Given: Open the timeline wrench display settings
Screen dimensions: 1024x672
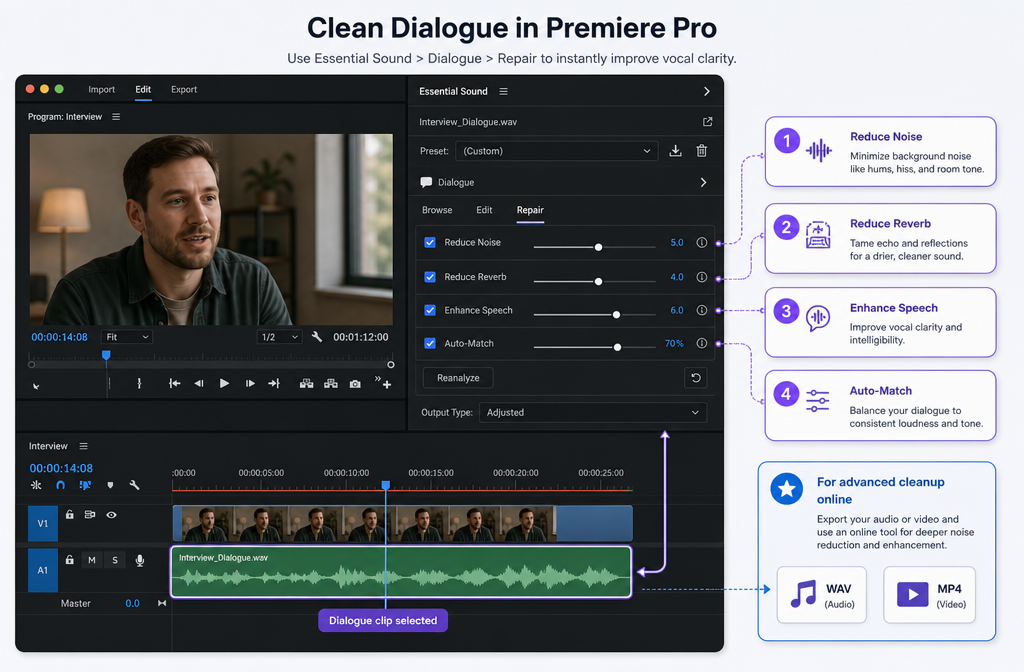Looking at the screenshot, I should click(135, 485).
